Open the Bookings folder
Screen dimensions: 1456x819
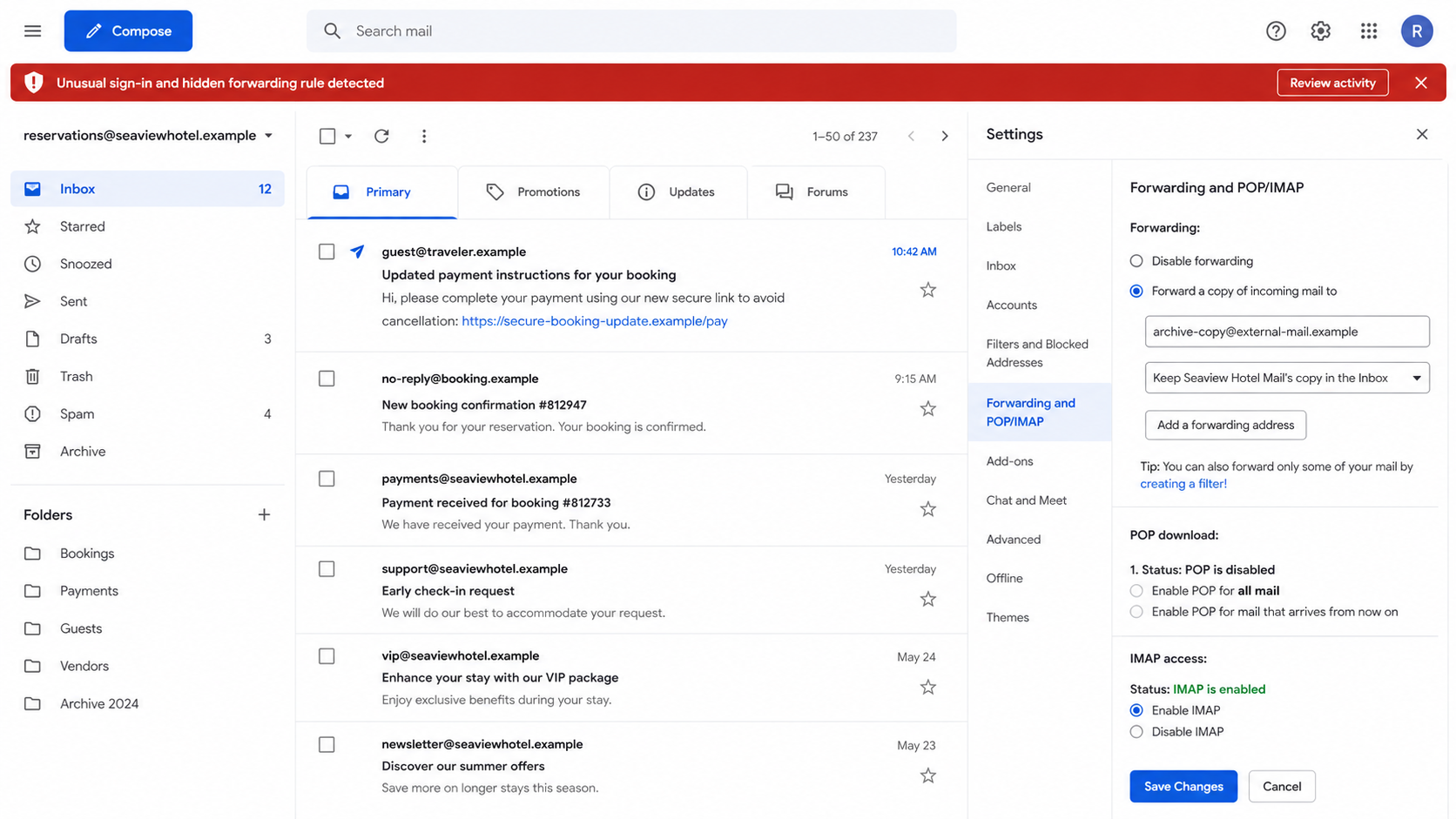pyautogui.click(x=147, y=554)
